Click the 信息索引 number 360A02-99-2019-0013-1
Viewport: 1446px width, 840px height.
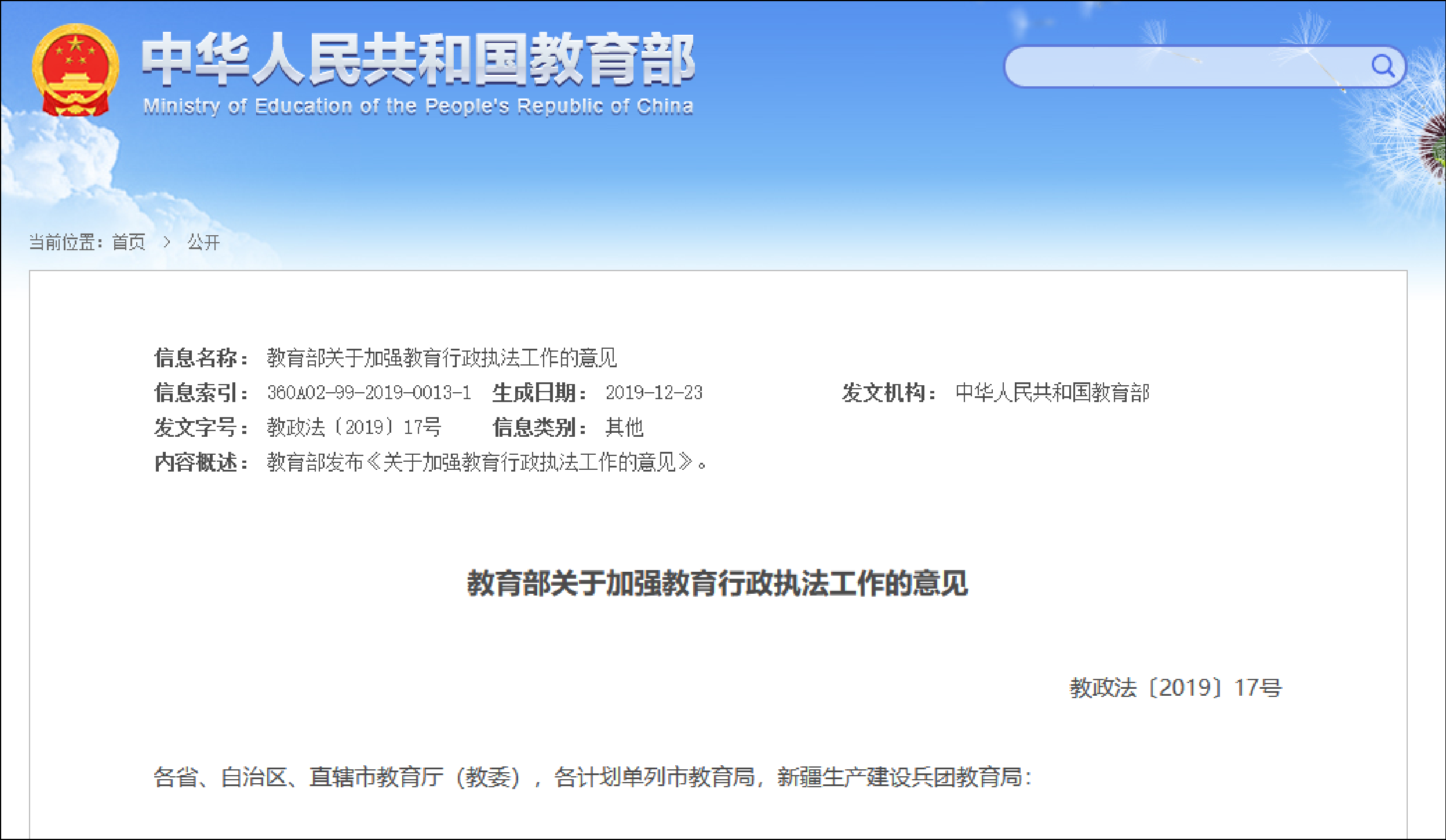369,393
